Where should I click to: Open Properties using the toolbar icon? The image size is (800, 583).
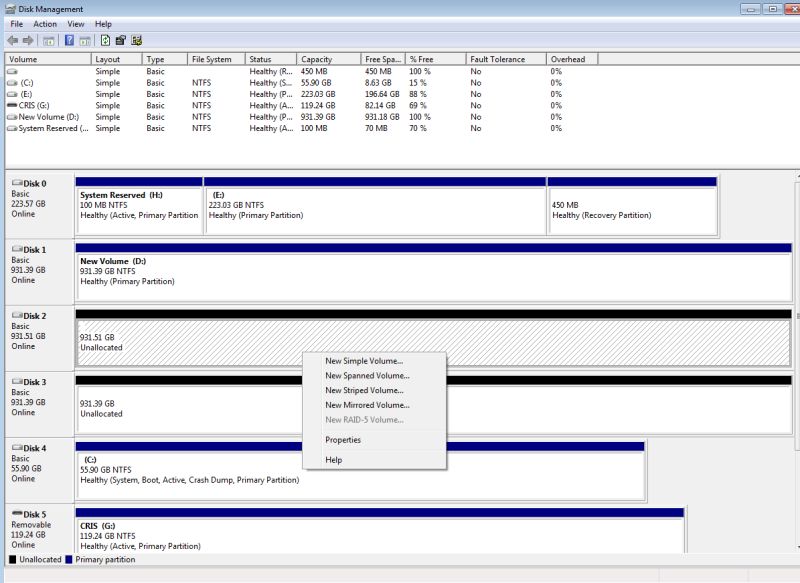coord(122,41)
